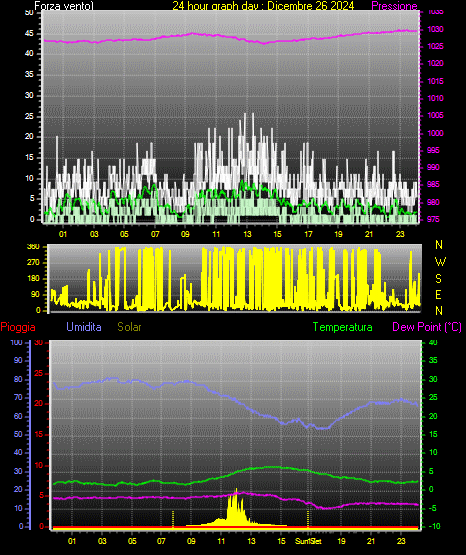Click the E wind direction label
The height and width of the screenshot is (555, 466).
(438, 295)
